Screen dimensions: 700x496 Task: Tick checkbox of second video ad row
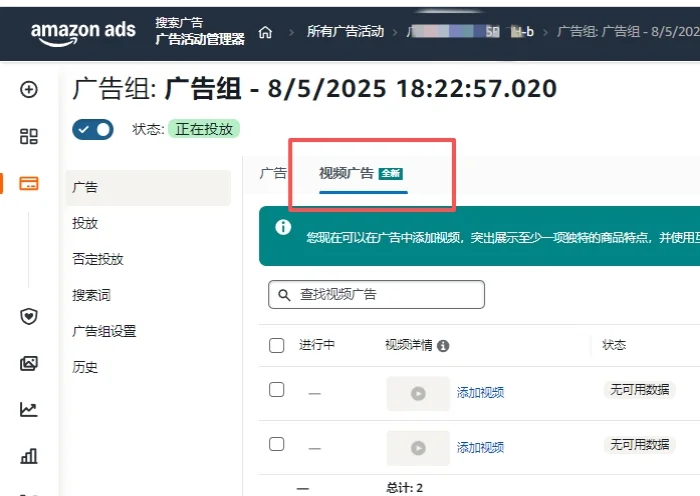[x=277, y=444]
